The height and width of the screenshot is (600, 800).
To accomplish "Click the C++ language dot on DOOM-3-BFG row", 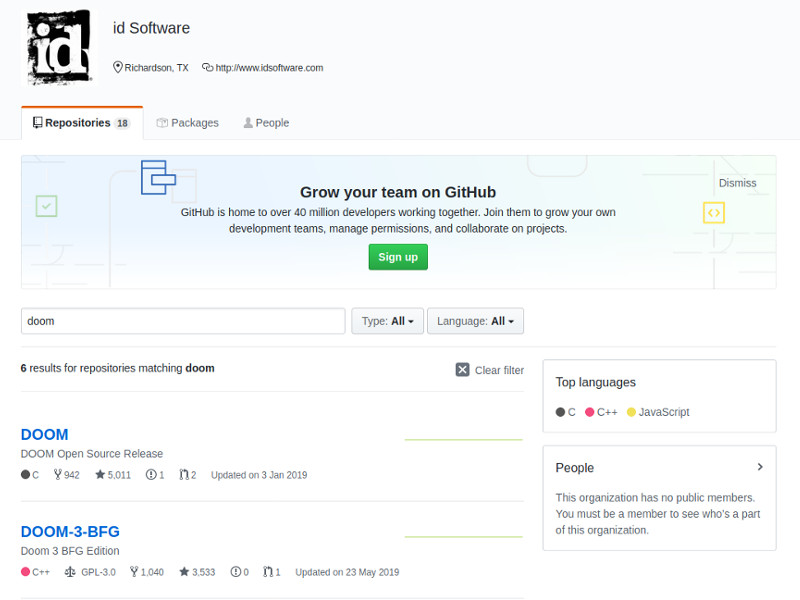I will coord(26,571).
